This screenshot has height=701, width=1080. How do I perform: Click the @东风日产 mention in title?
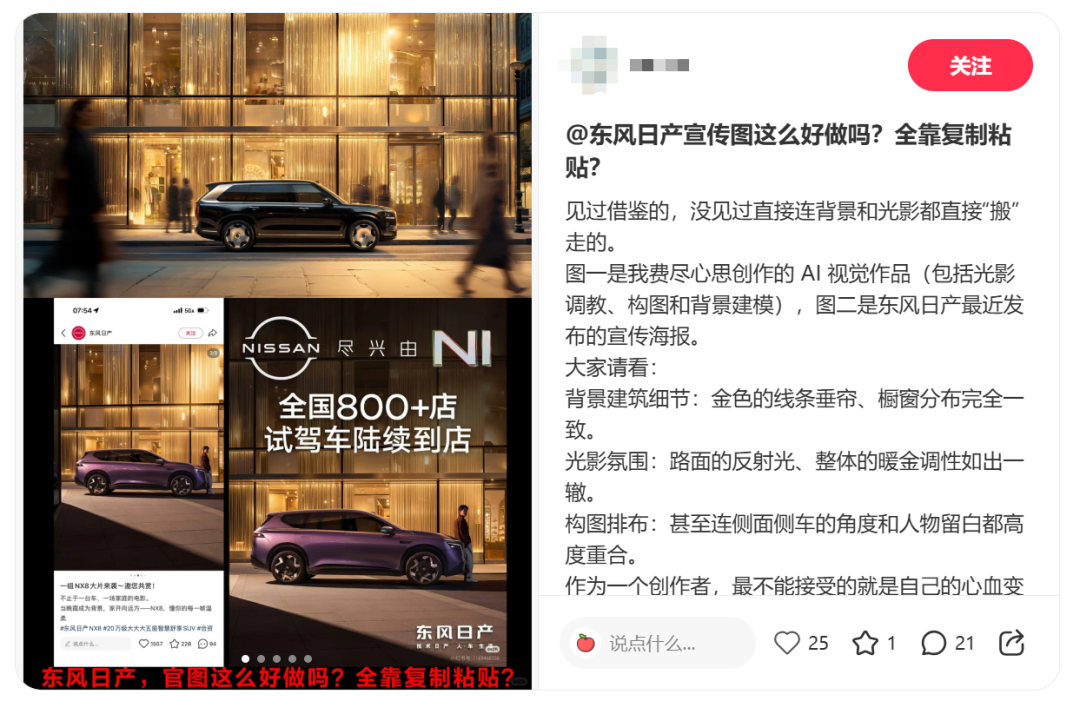click(x=623, y=134)
